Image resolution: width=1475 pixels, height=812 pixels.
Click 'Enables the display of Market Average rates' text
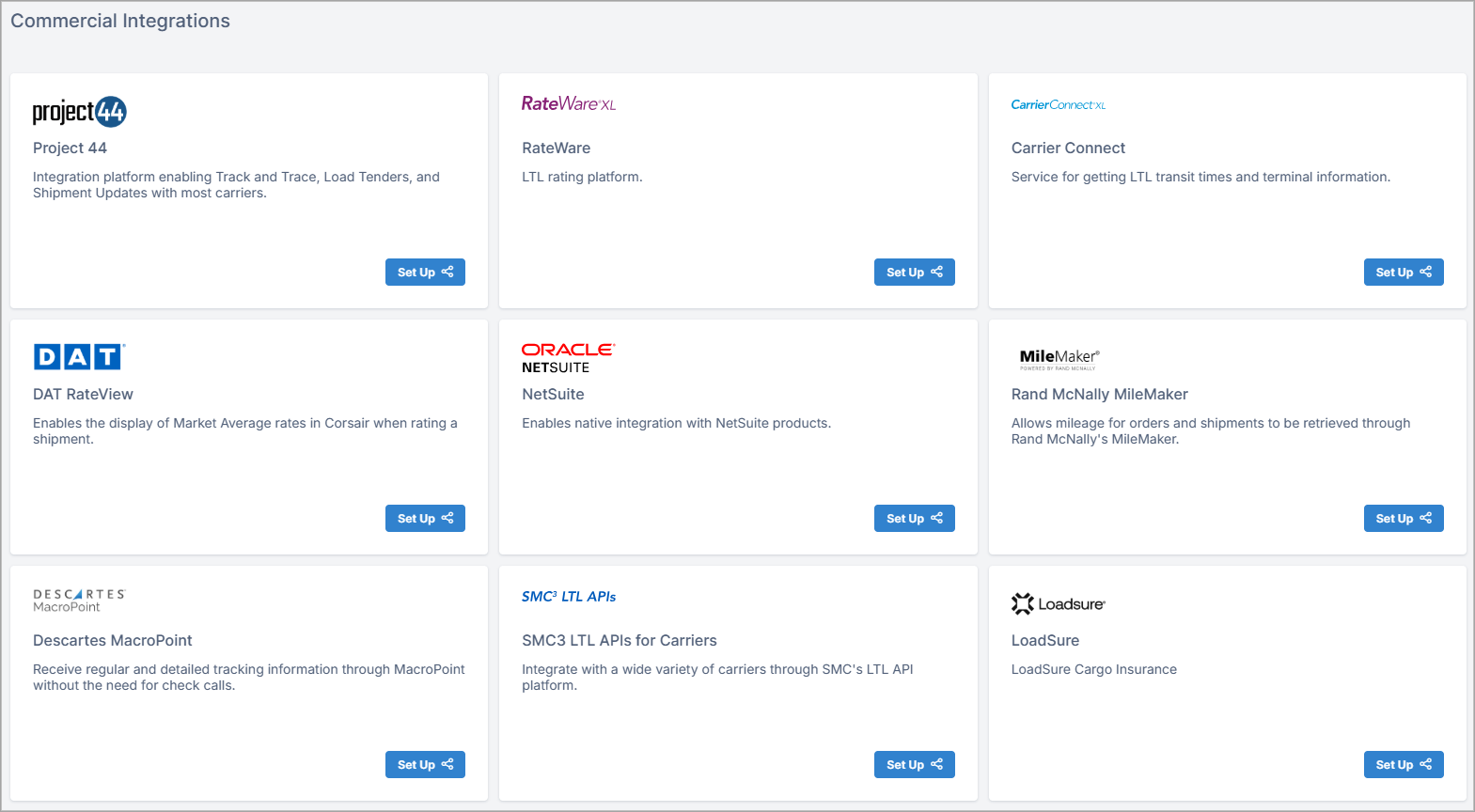click(245, 430)
